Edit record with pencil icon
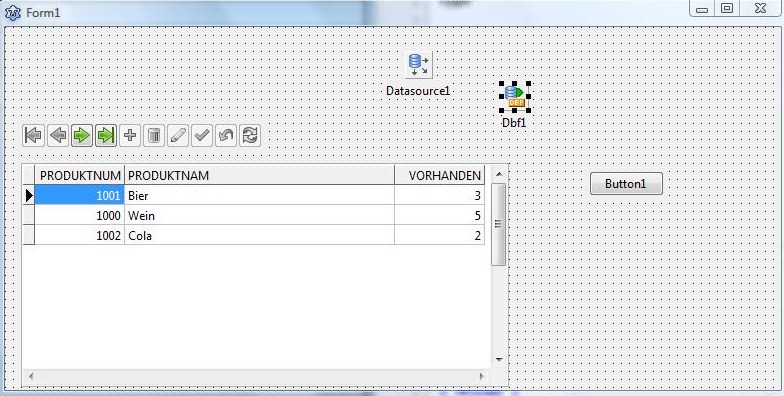 click(x=178, y=136)
